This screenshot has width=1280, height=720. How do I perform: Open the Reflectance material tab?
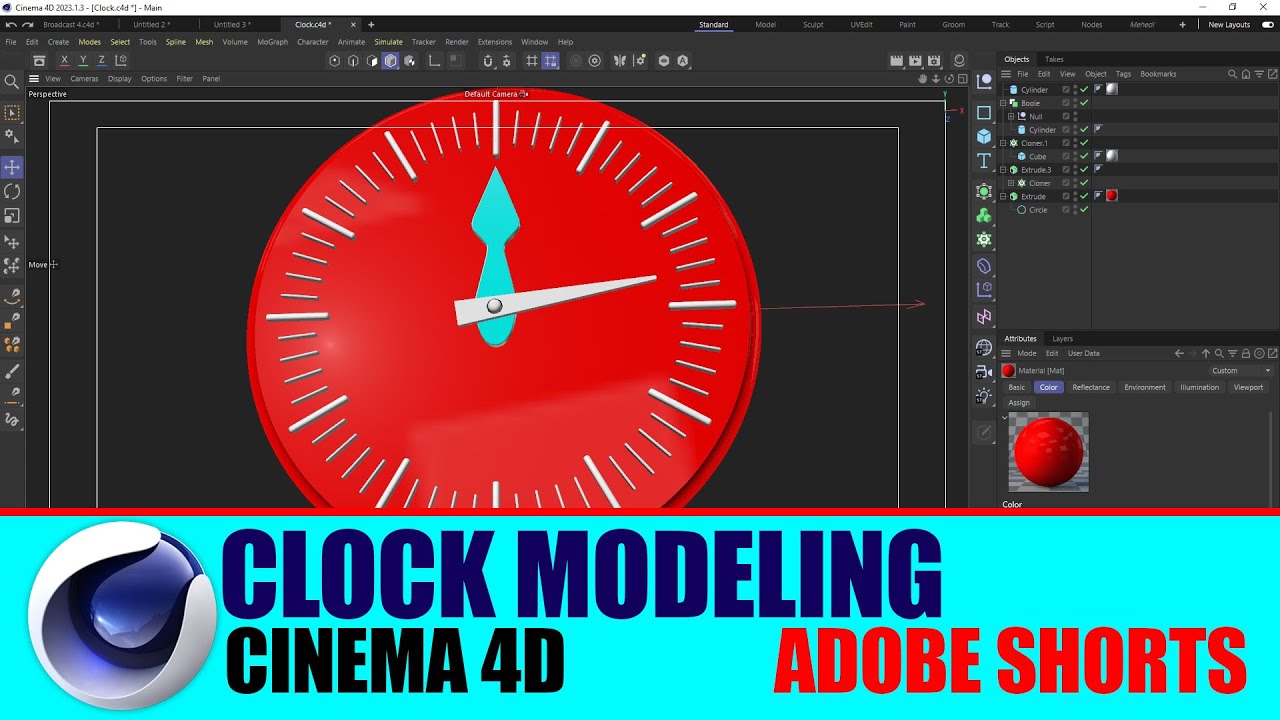click(1091, 387)
